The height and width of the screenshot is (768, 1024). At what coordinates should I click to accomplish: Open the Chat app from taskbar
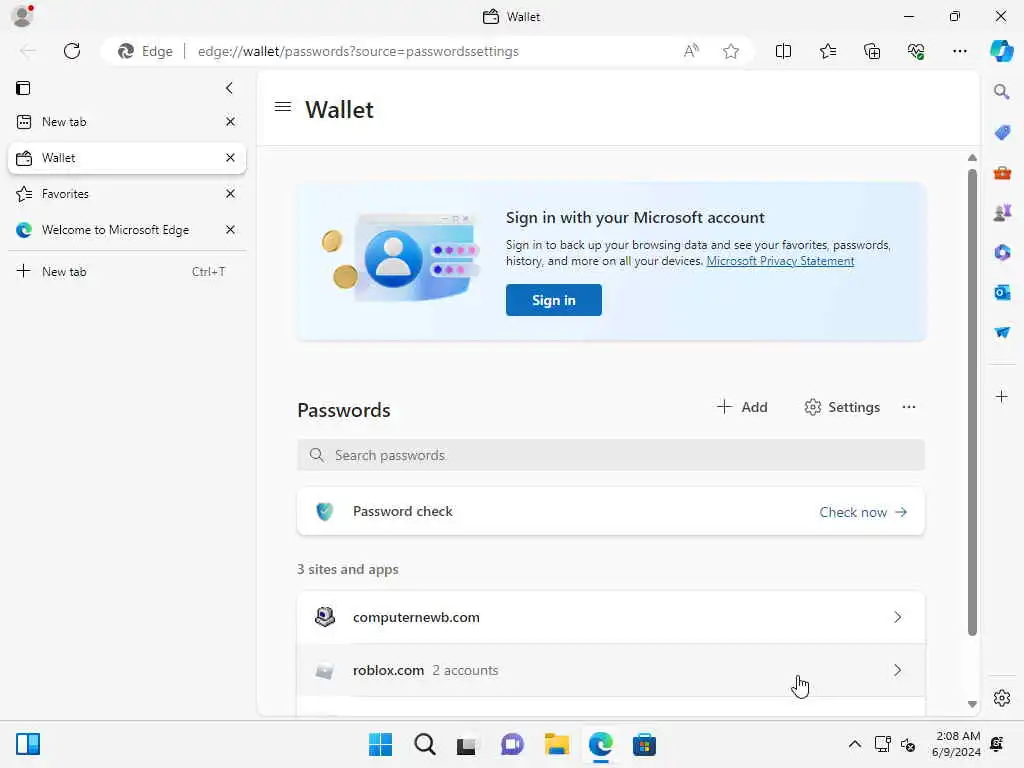pyautogui.click(x=512, y=744)
